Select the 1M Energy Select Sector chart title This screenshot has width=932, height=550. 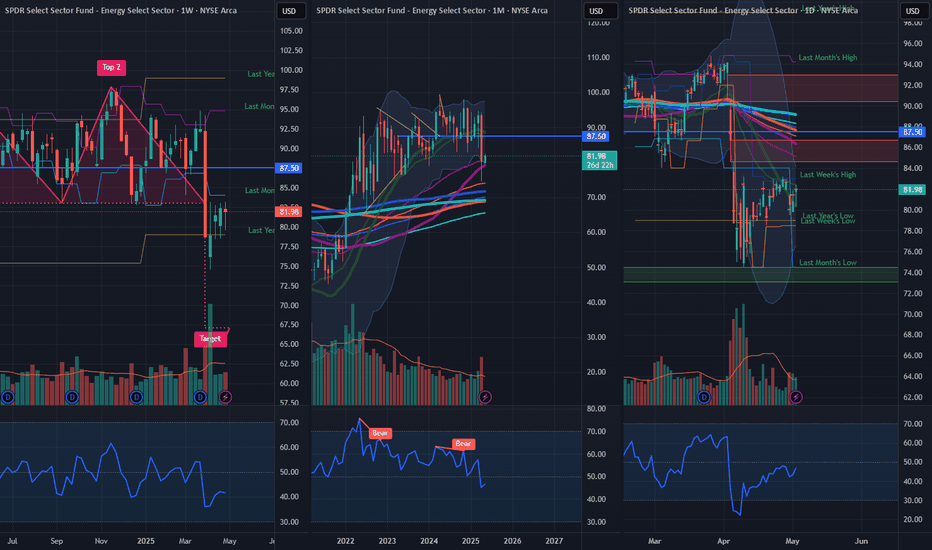(x=432, y=10)
